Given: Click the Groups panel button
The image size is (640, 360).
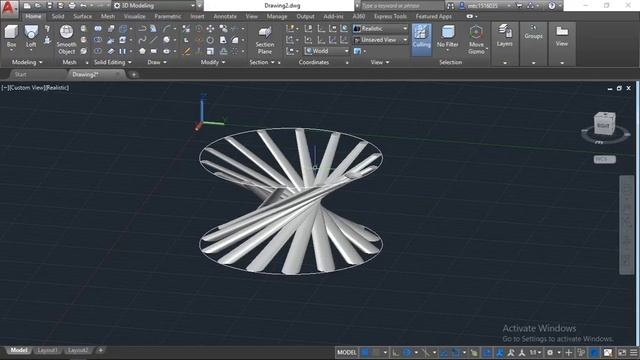Looking at the screenshot, I should click(533, 31).
